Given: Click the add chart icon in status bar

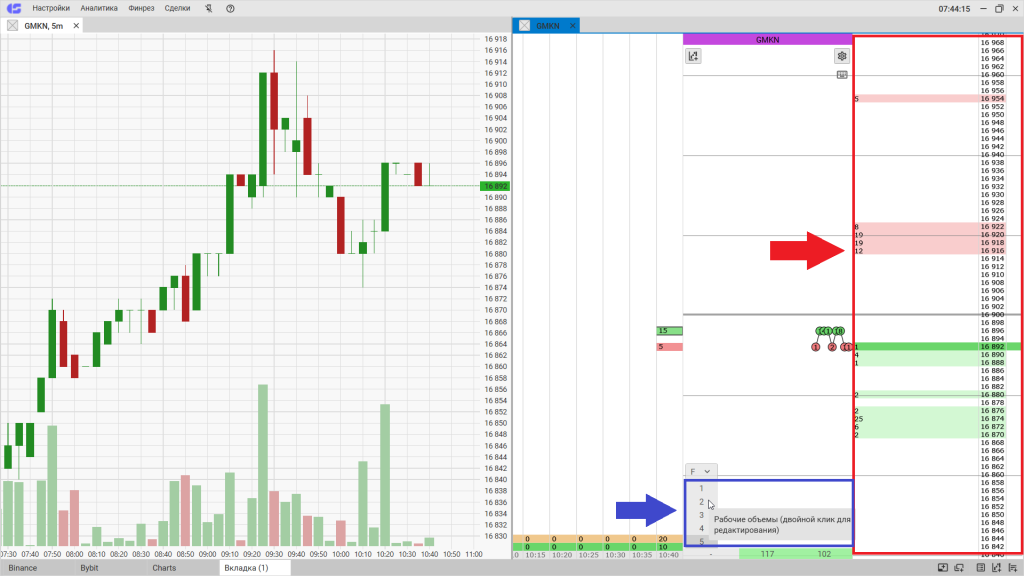Looking at the screenshot, I should [997, 568].
